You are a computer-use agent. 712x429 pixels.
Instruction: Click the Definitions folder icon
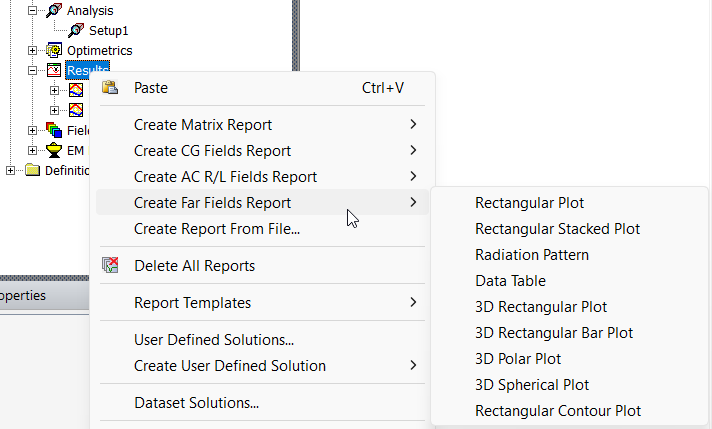(x=32, y=170)
